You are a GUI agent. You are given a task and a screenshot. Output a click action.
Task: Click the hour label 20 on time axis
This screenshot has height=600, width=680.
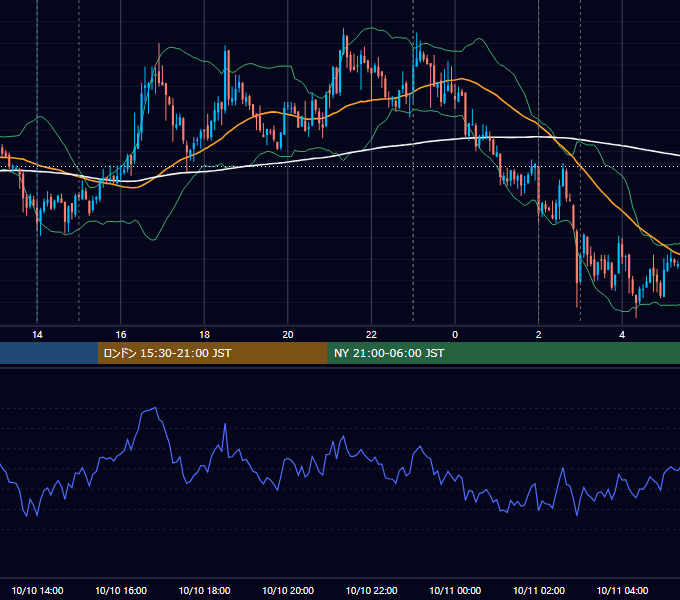(288, 335)
